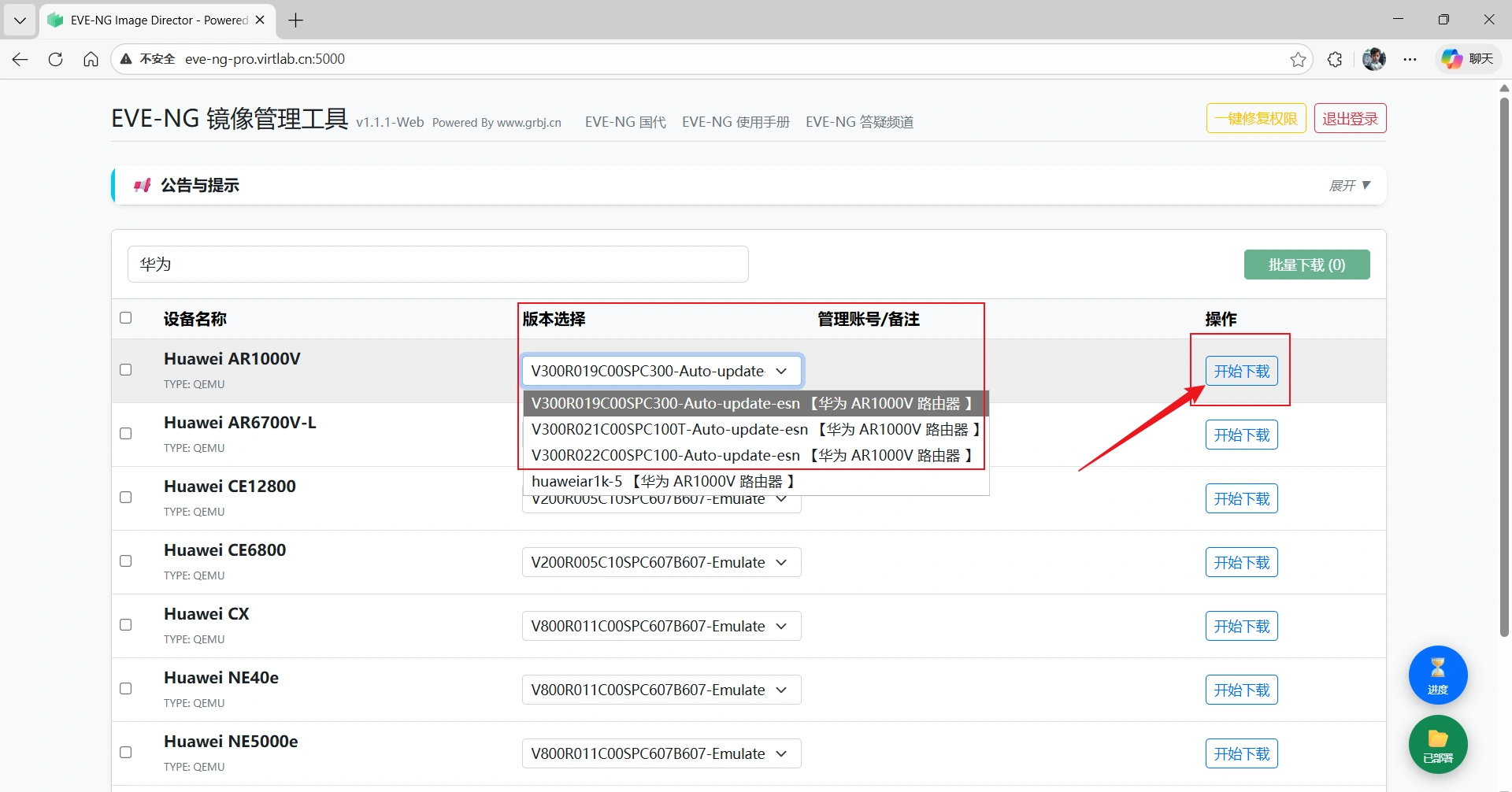This screenshot has width=1512, height=792.
Task: Open the NE5000e version dropdown
Action: click(661, 753)
